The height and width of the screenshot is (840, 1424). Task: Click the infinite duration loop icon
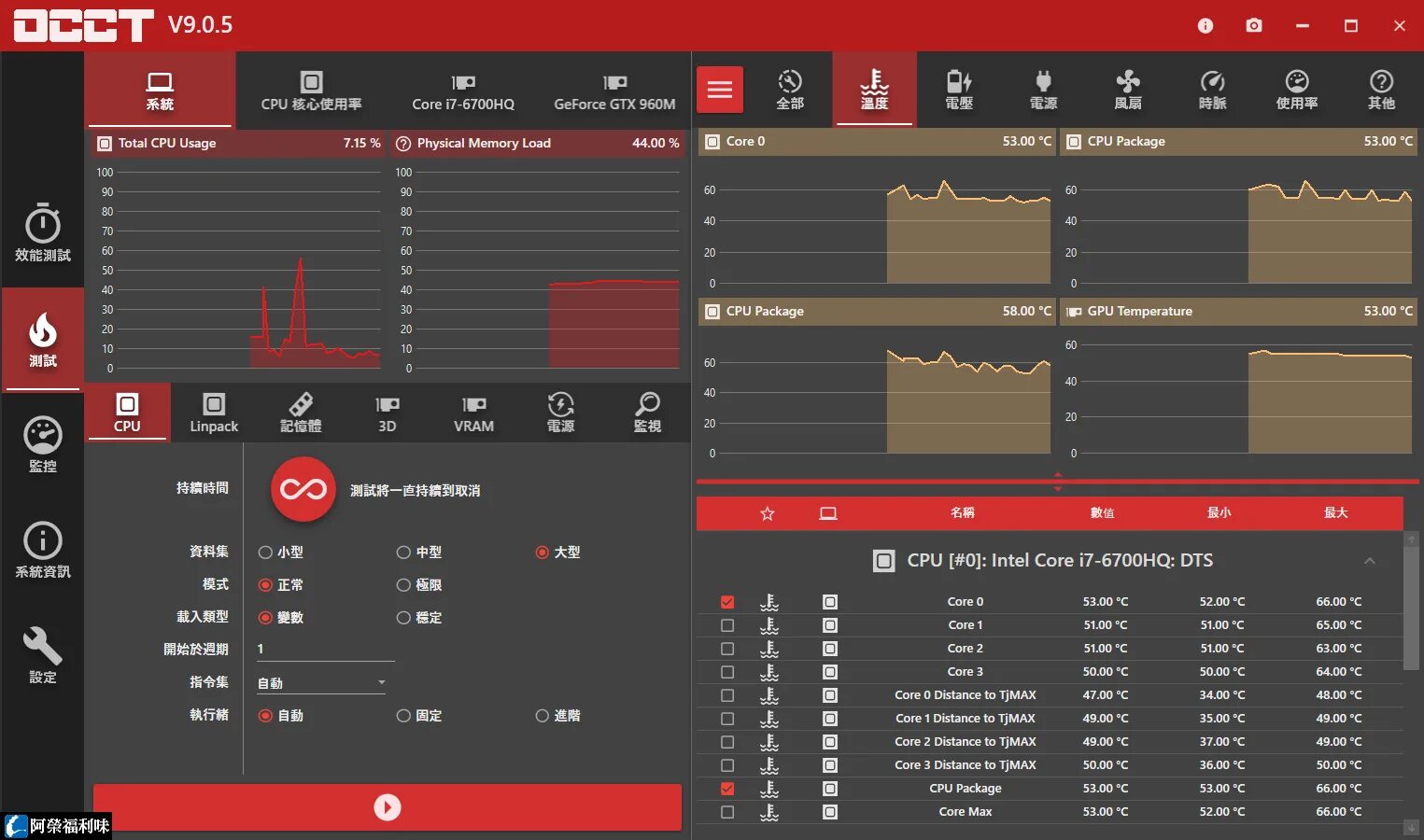click(303, 489)
